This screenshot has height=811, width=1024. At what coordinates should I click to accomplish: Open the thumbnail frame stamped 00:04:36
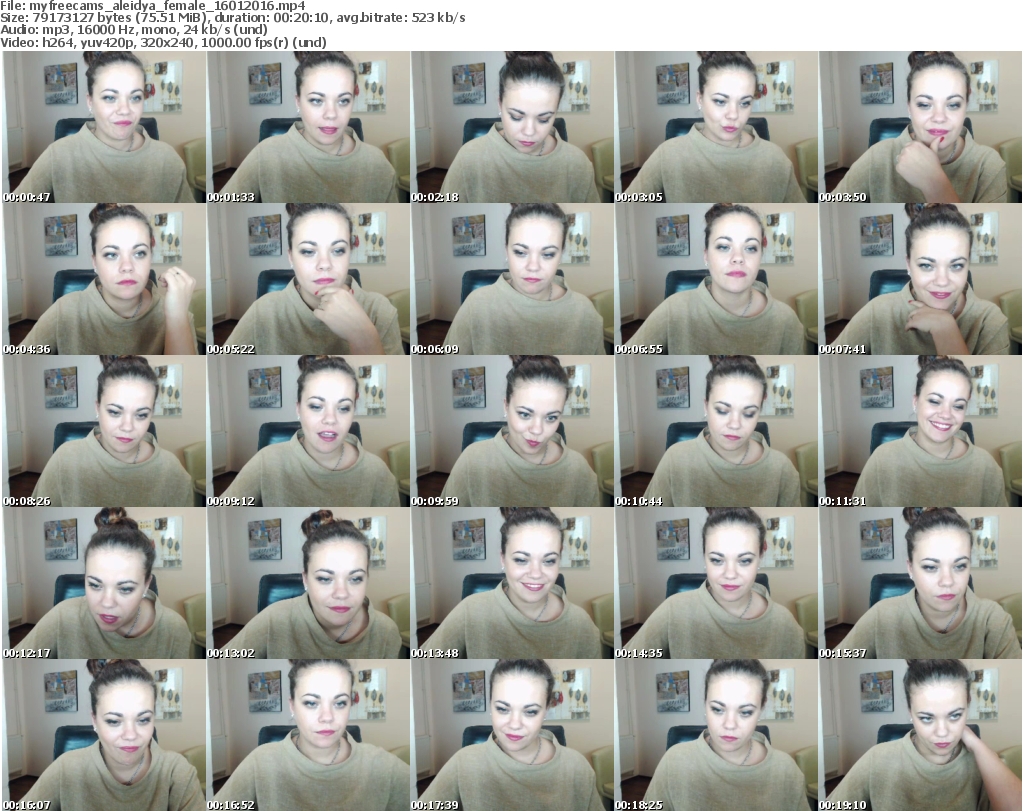tap(104, 279)
